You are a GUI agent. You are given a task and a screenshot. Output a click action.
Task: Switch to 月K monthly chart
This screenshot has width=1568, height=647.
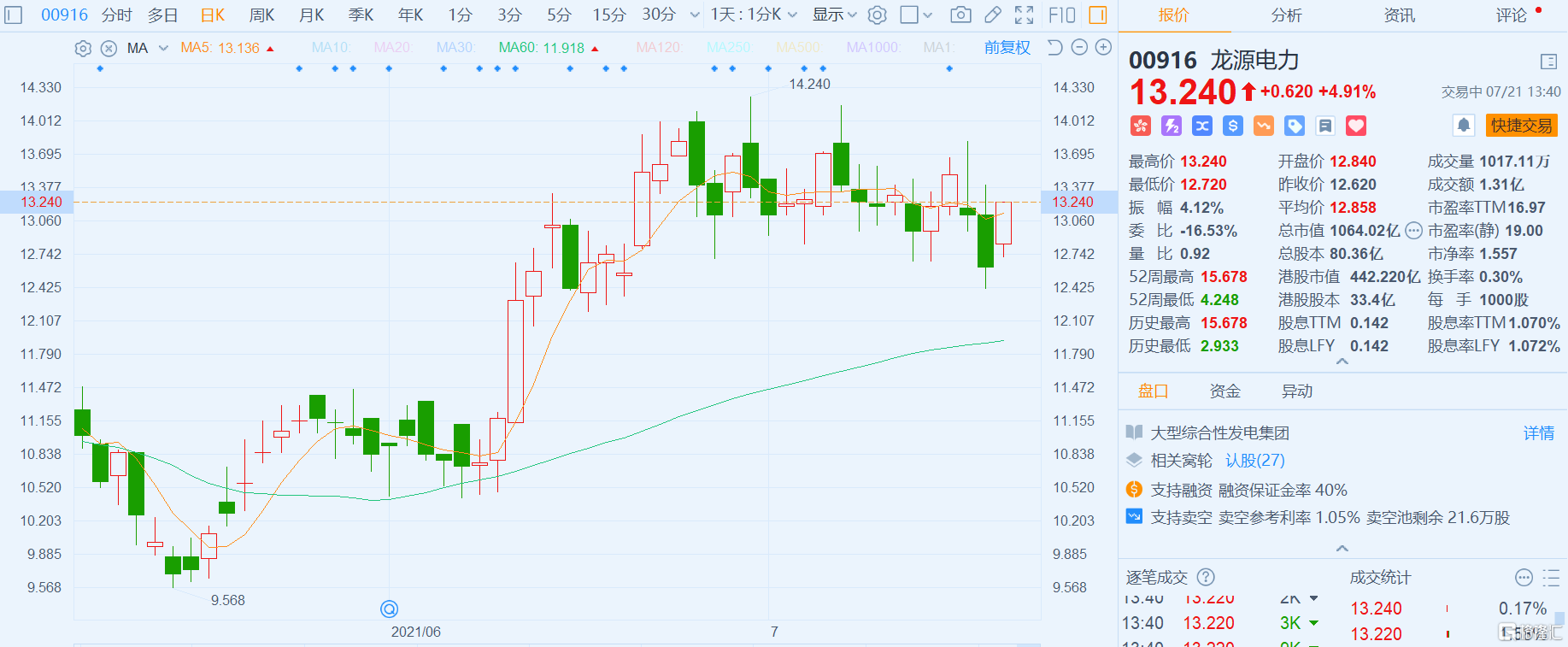point(312,15)
